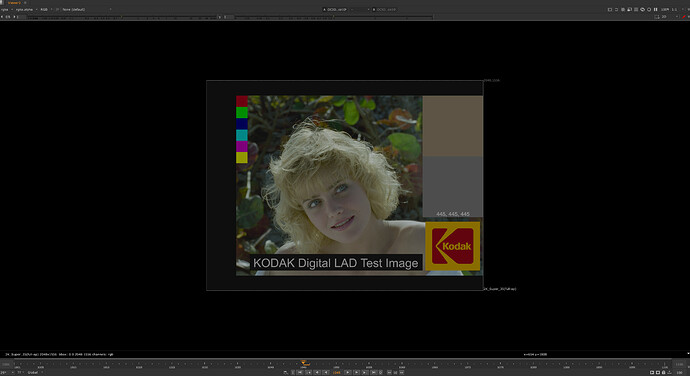This screenshot has width=690, height=376.
Task: Open the rgba.alpha channel dropdown
Action: [x=27, y=9]
